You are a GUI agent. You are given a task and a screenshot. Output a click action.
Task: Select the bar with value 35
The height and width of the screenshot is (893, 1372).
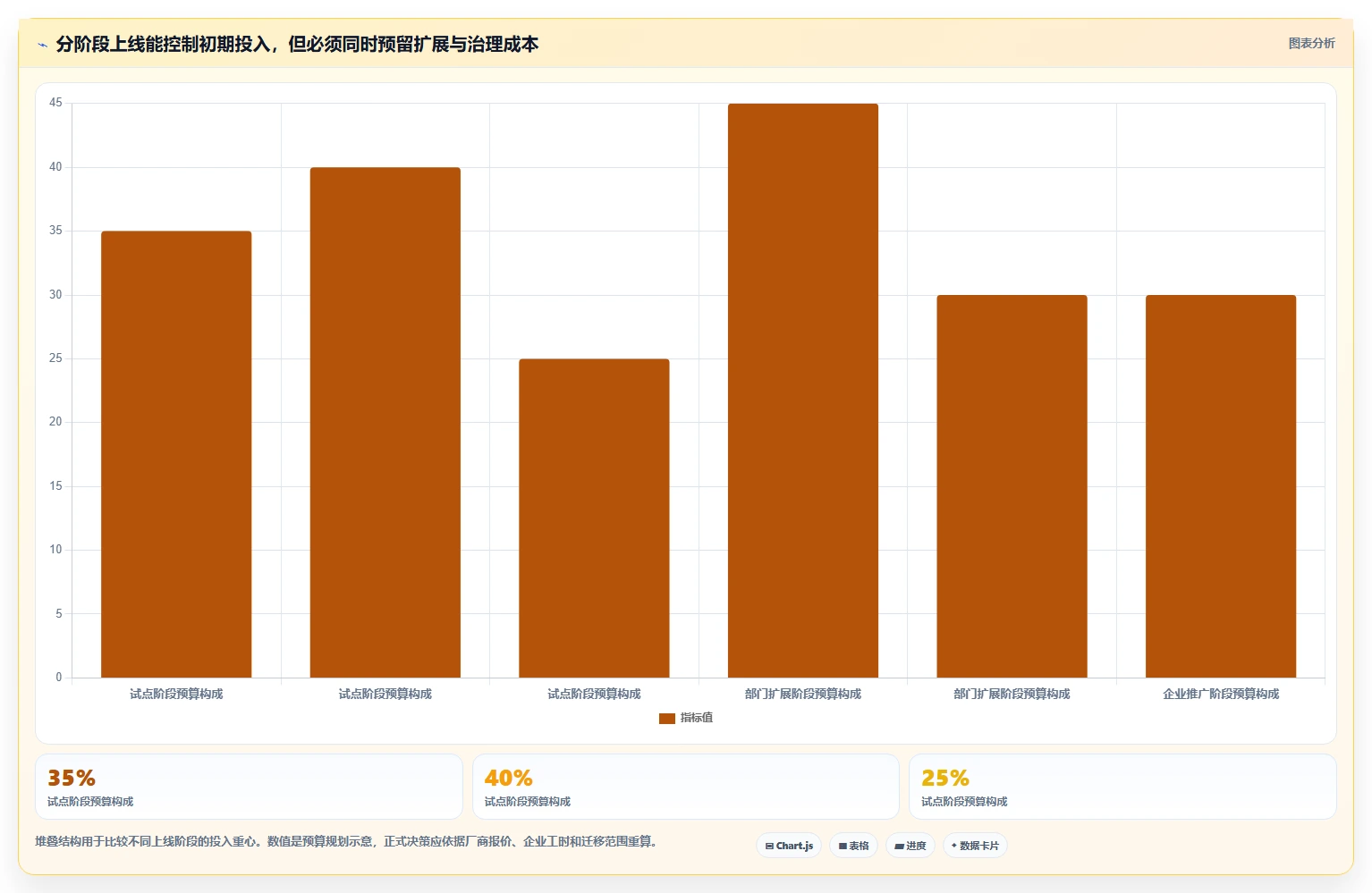coord(176,454)
